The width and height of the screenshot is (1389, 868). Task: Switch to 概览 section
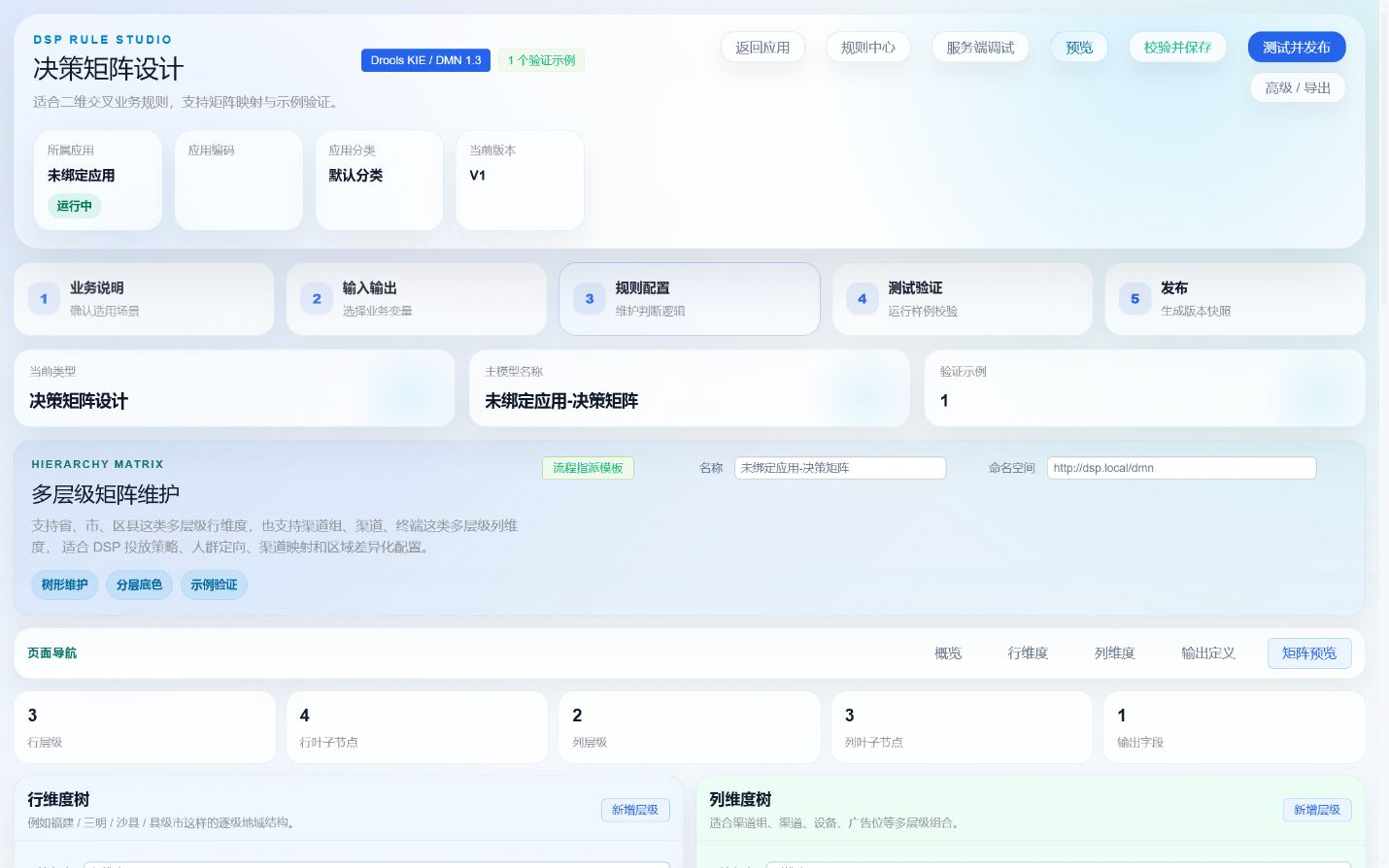(x=948, y=653)
